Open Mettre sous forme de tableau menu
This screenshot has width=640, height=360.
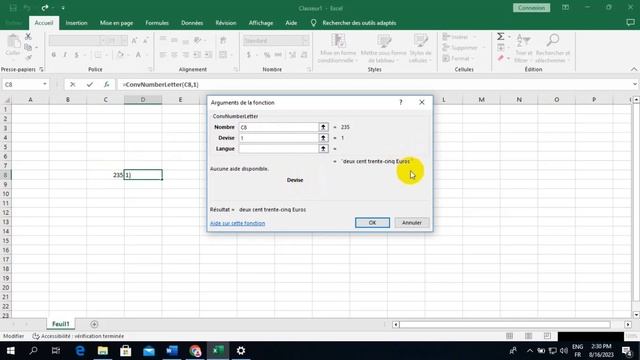click(383, 49)
